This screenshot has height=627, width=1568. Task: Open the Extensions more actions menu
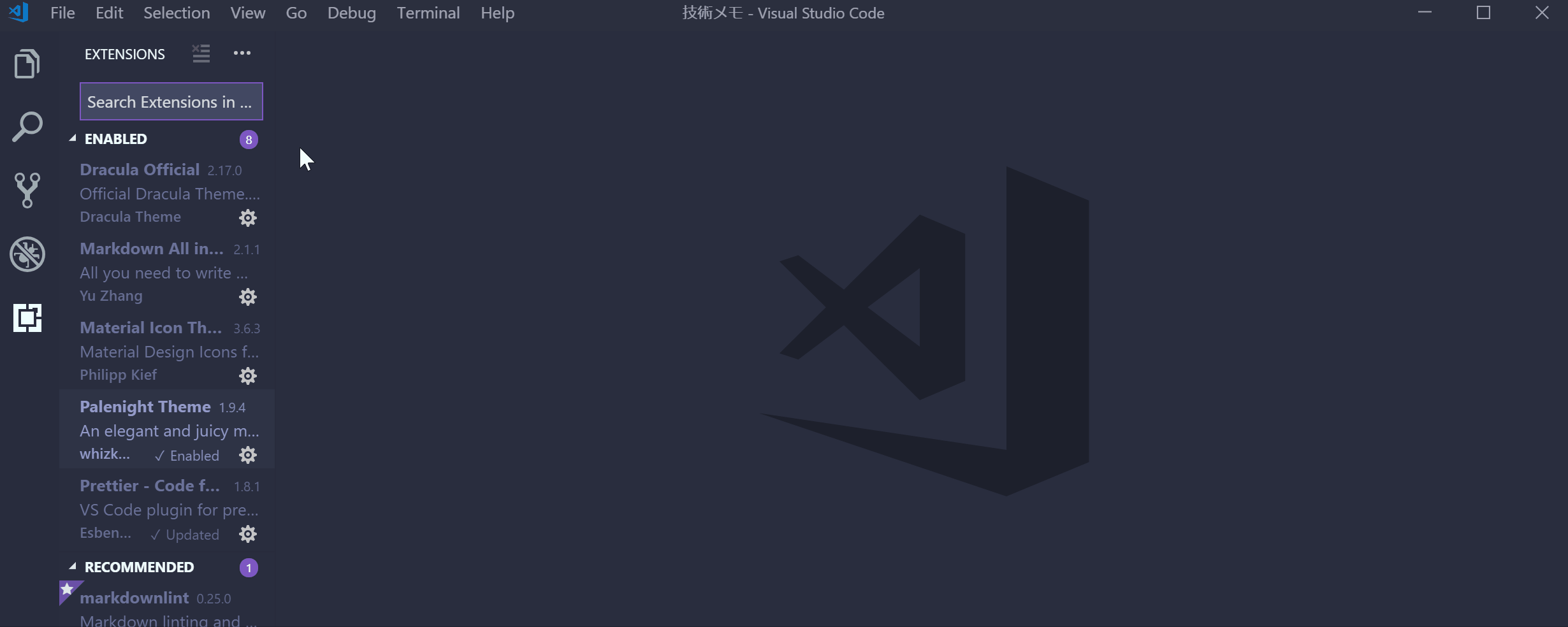(x=242, y=54)
